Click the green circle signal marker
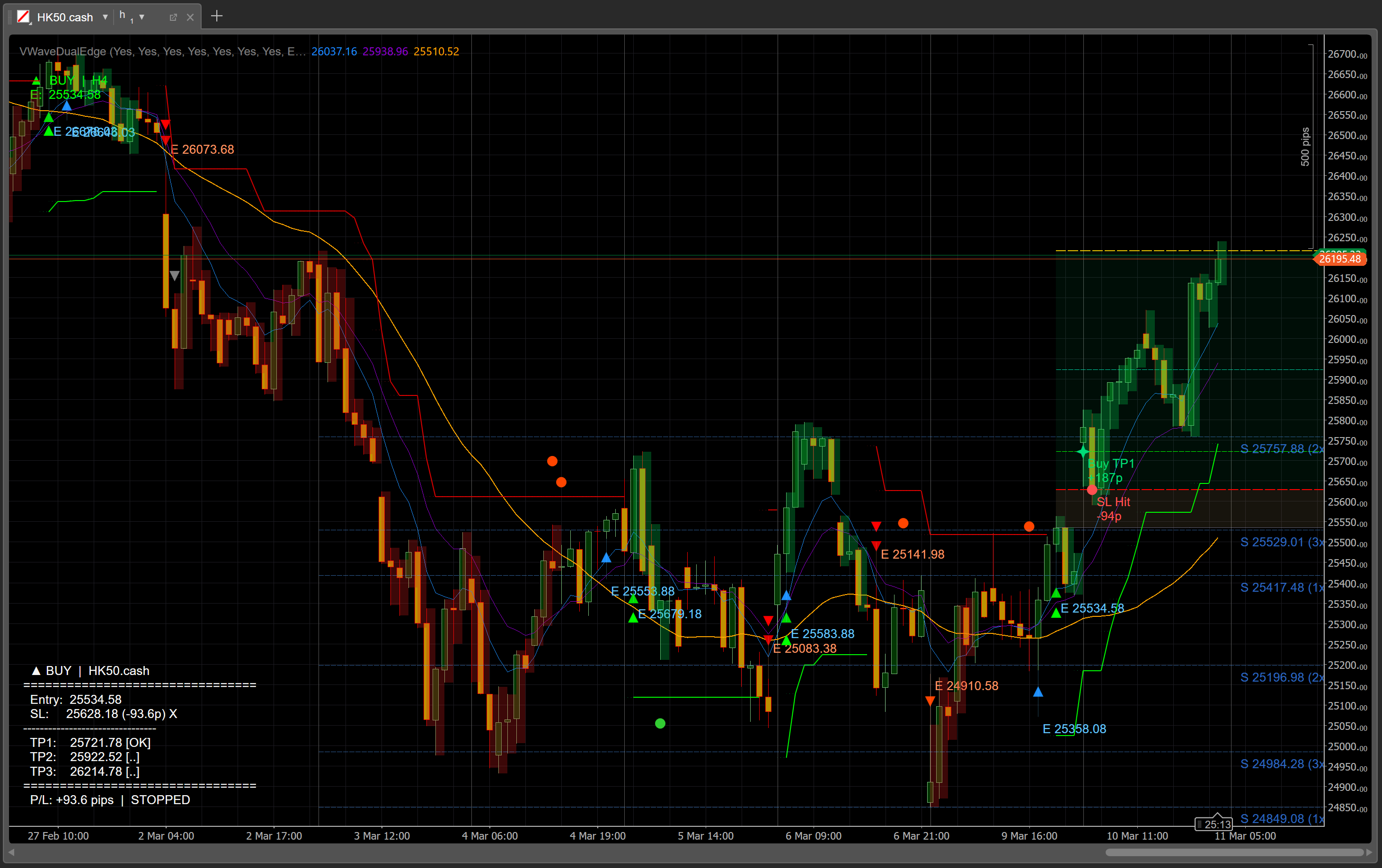The image size is (1382, 868). pos(660,723)
